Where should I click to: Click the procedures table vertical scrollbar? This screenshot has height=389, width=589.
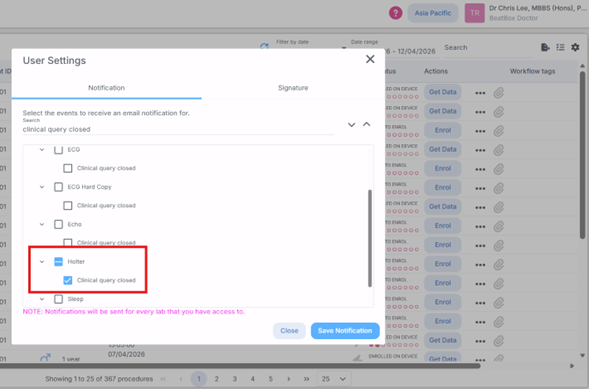[582, 155]
